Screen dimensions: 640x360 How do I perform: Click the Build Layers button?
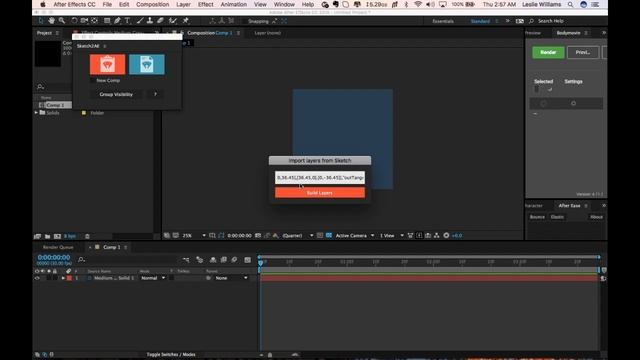320,193
